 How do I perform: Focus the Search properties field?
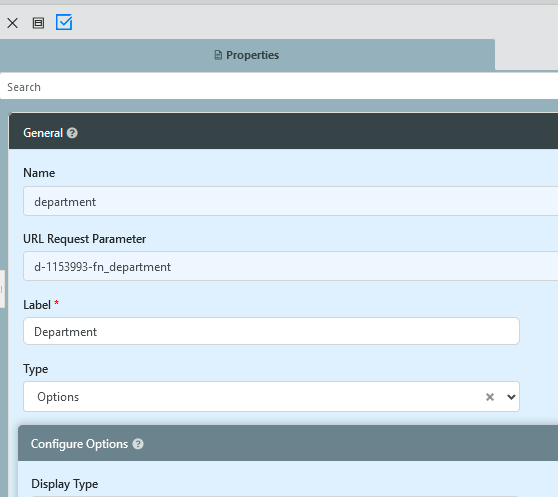279,87
